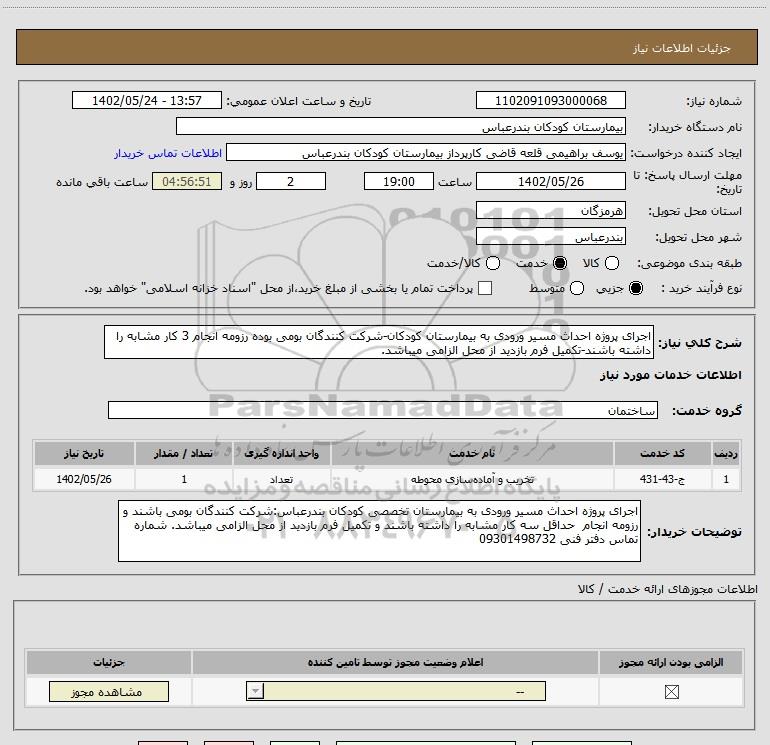The width and height of the screenshot is (770, 745).
Task: Click the delivery province field هرمزگان
Action: point(550,211)
